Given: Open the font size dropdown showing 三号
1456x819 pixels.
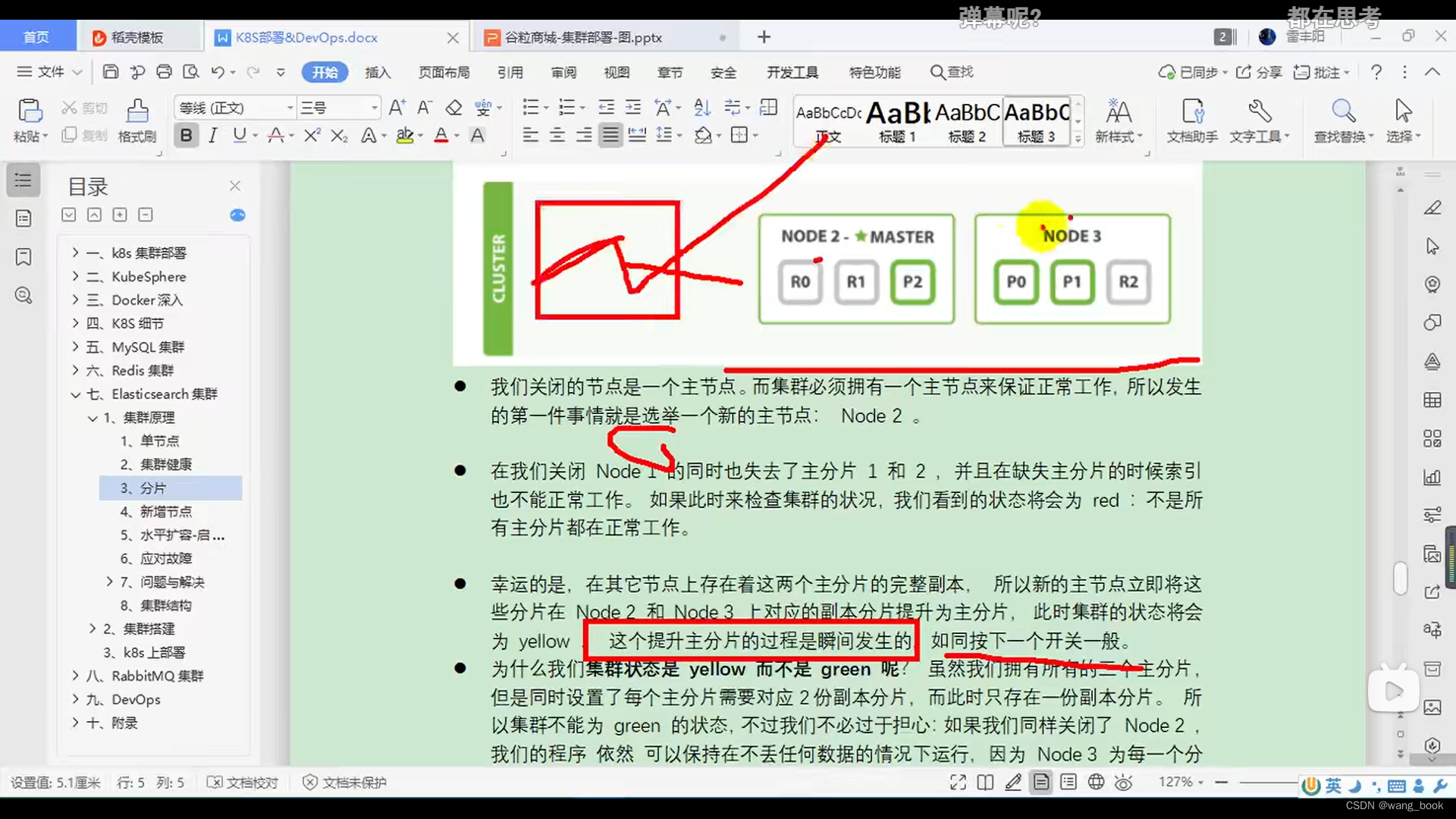Looking at the screenshot, I should 373,107.
